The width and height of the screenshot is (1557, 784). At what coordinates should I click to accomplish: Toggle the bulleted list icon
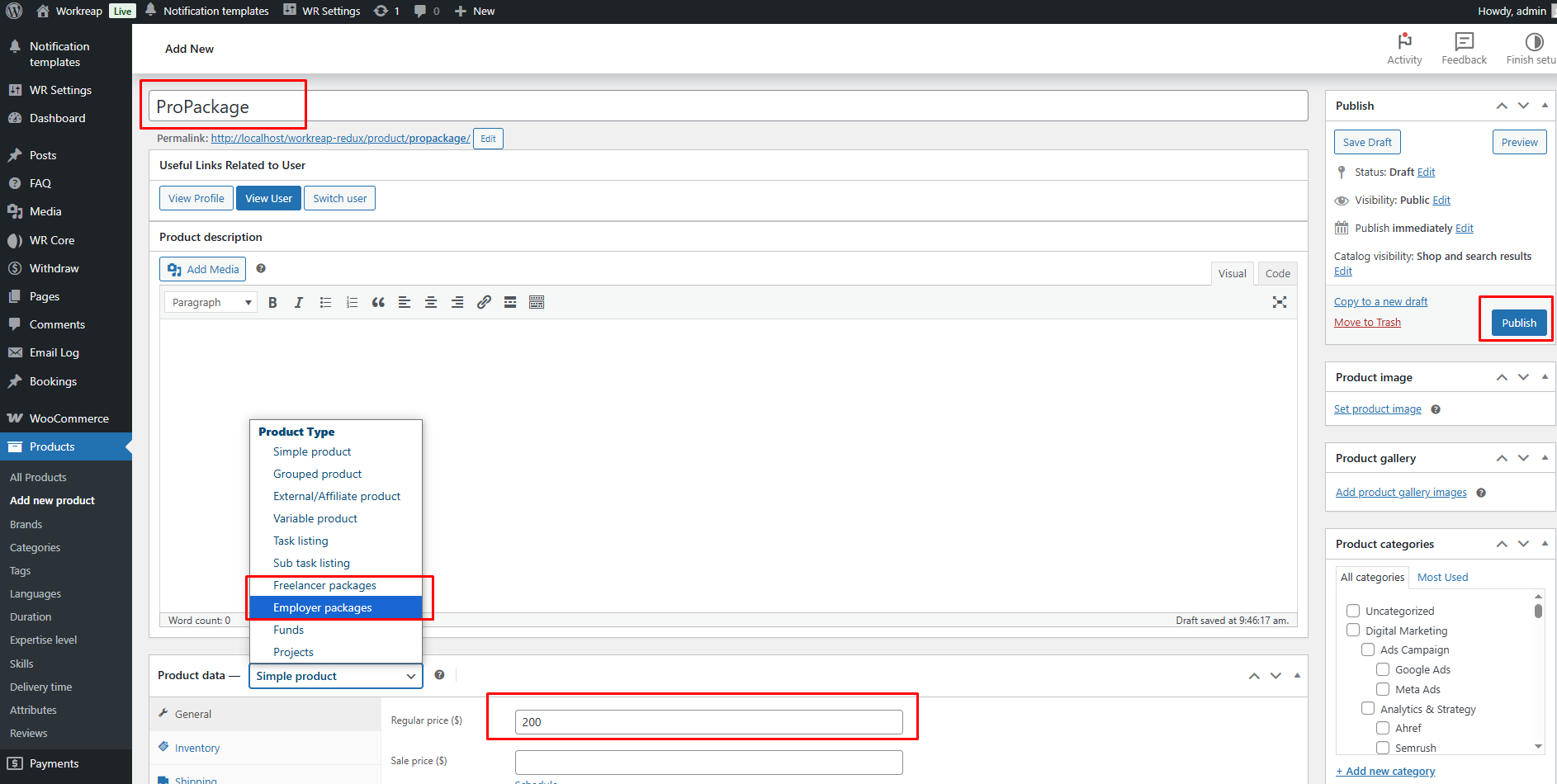point(325,303)
